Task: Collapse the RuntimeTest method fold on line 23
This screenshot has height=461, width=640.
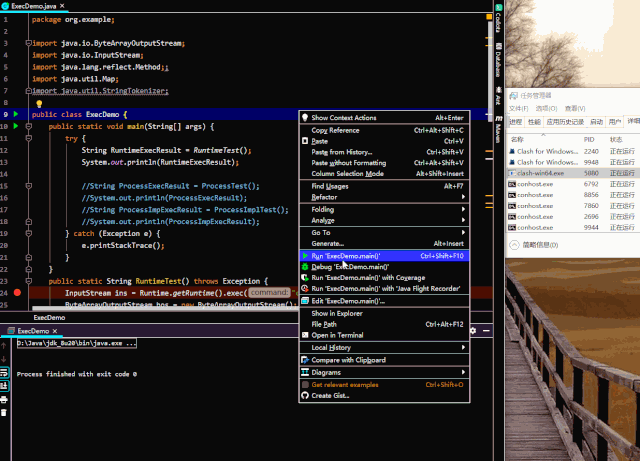Action: click(x=29, y=281)
